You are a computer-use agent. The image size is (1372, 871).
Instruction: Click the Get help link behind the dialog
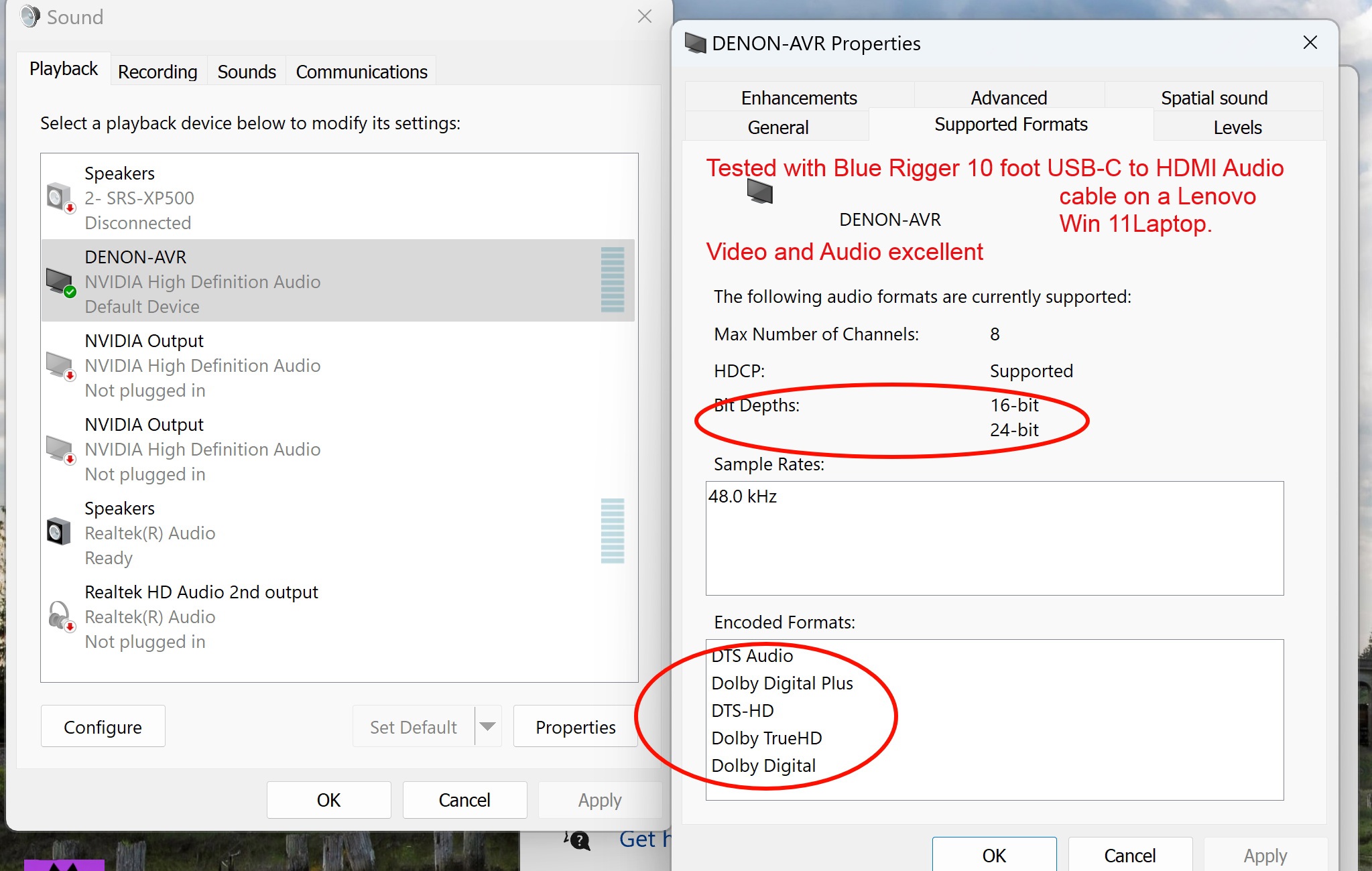(x=644, y=839)
